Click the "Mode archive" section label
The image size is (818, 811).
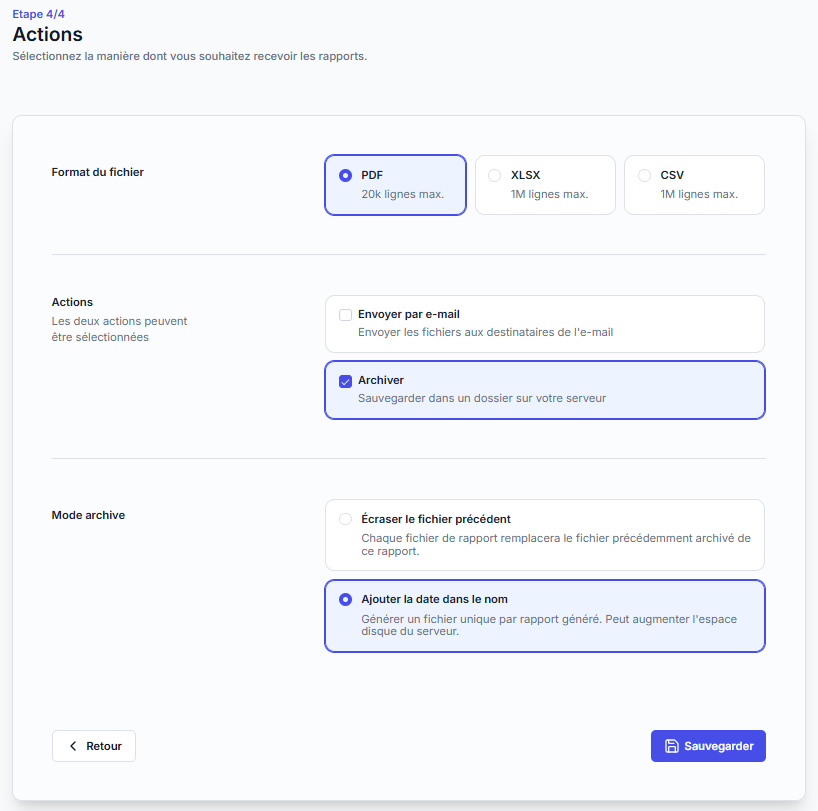[88, 515]
